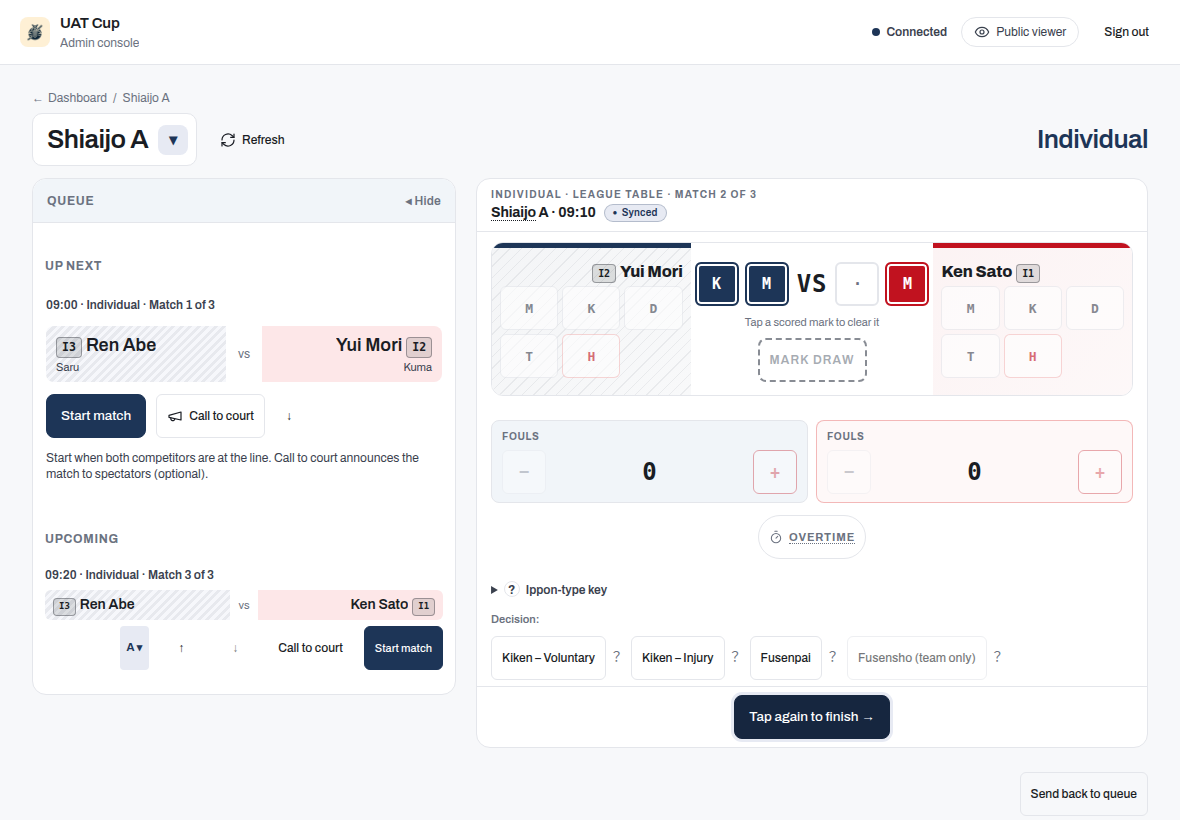The width and height of the screenshot is (1180, 820).
Task: Move Match 3 up in the queue
Action: point(181,648)
